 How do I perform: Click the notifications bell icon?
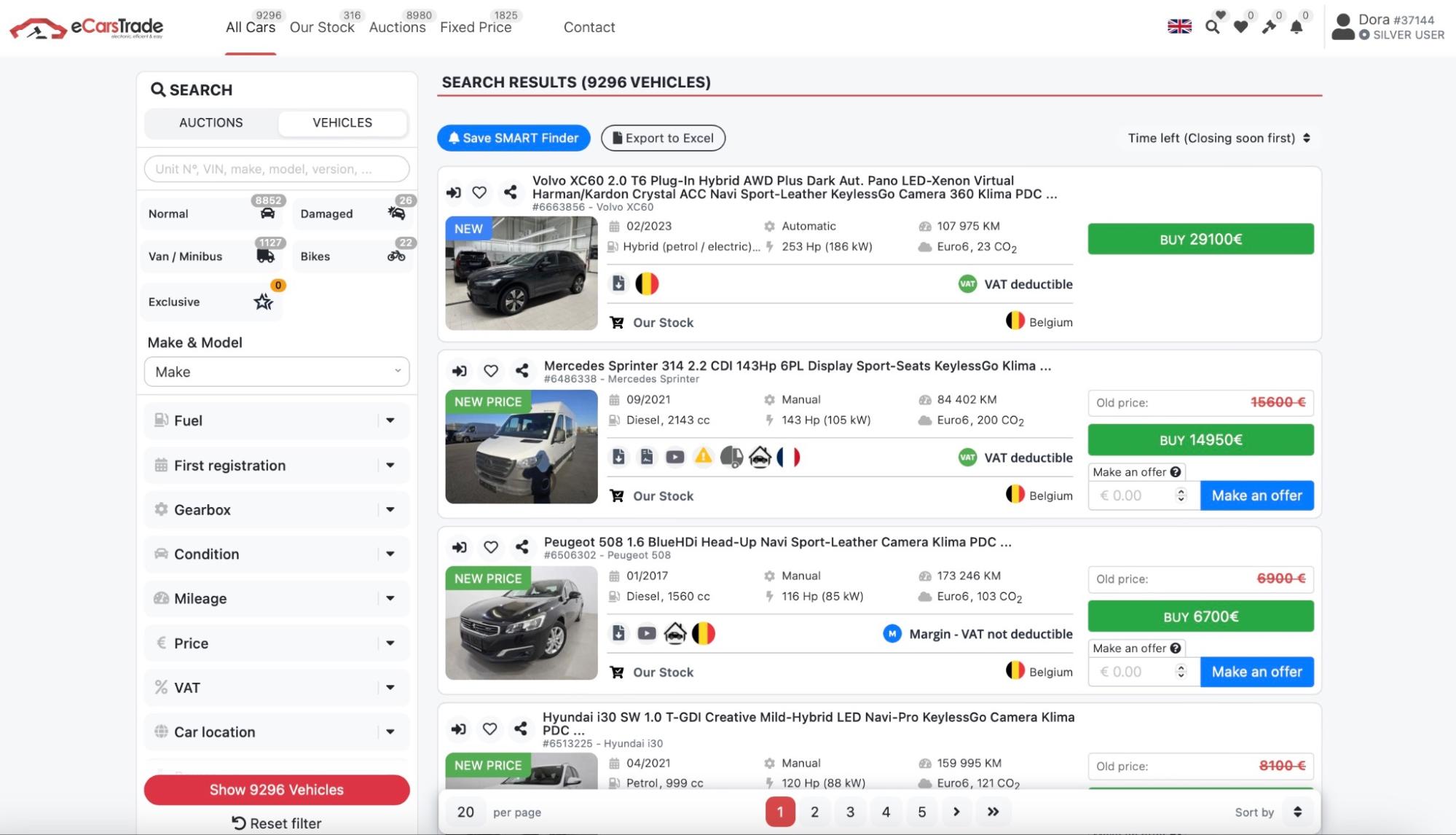1296,28
